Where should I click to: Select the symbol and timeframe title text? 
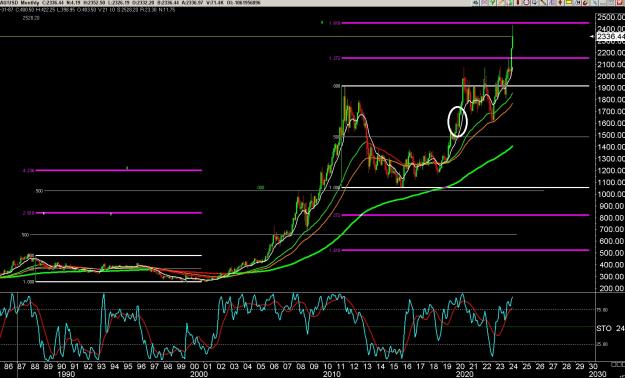coord(20,3)
